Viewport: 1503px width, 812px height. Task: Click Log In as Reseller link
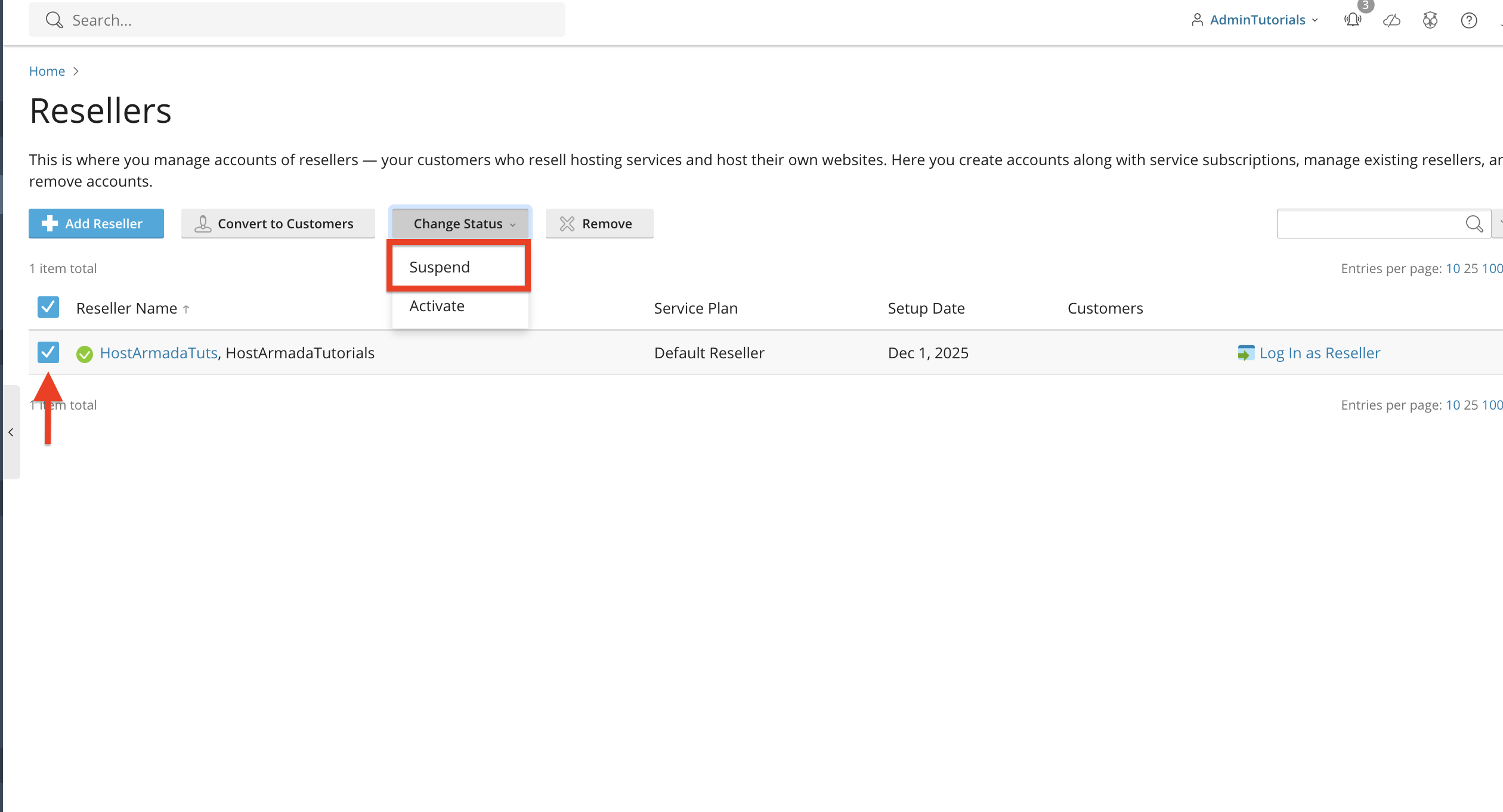(x=1320, y=353)
